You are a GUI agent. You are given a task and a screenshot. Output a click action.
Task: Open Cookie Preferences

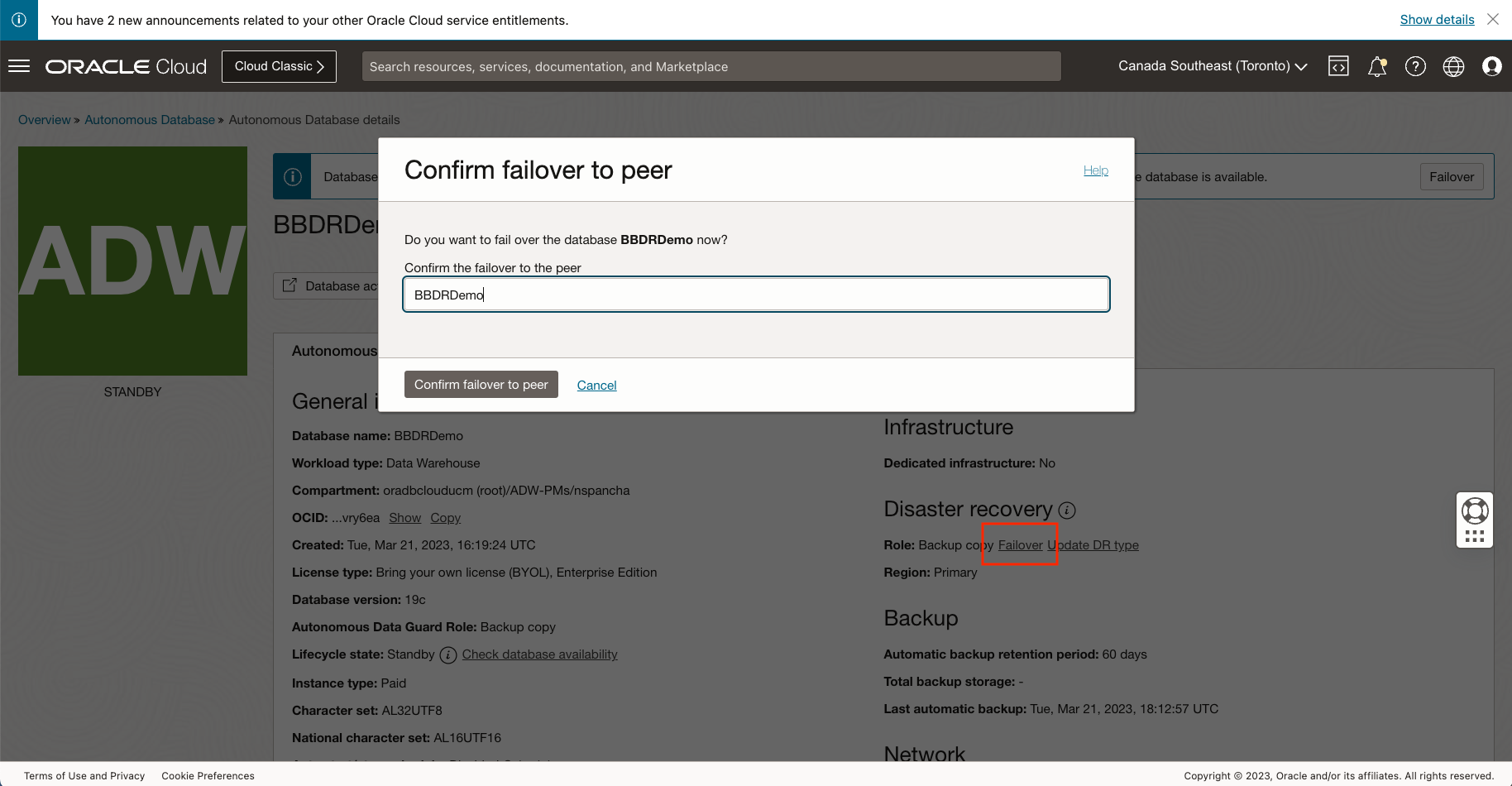click(208, 776)
